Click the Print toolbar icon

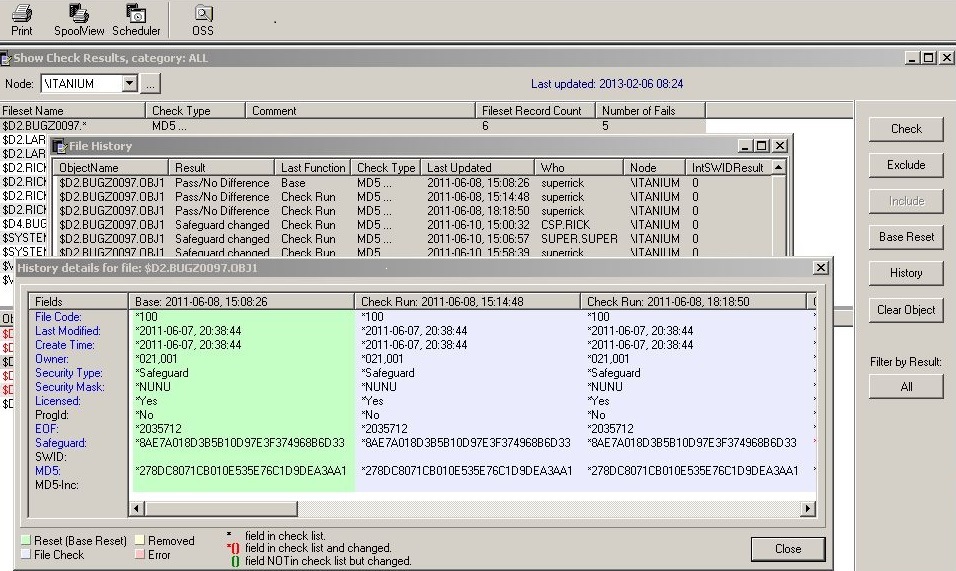pyautogui.click(x=22, y=20)
